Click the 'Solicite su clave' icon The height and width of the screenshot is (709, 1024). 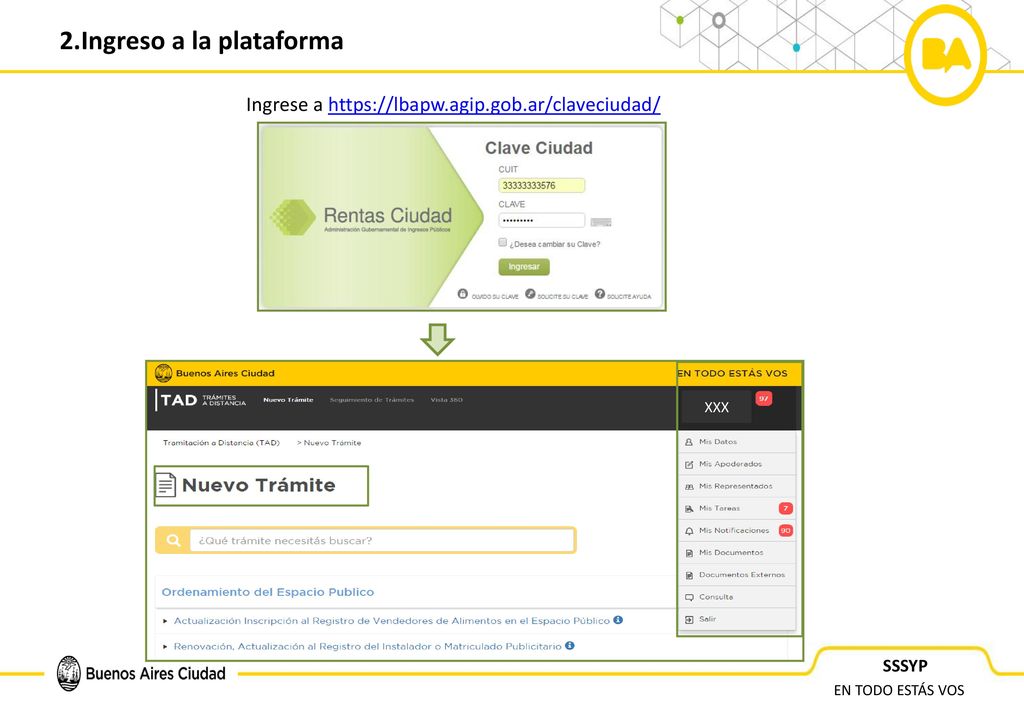(x=530, y=294)
